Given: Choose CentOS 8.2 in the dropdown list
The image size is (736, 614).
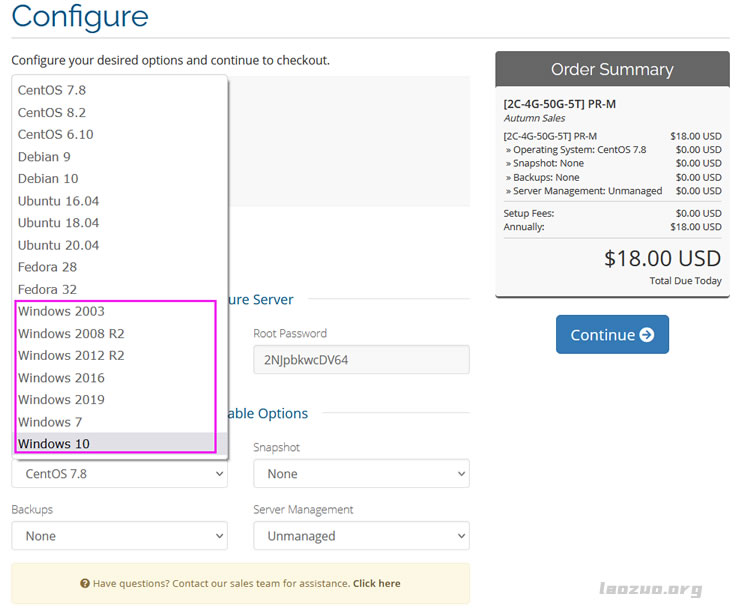Looking at the screenshot, I should pos(52,112).
